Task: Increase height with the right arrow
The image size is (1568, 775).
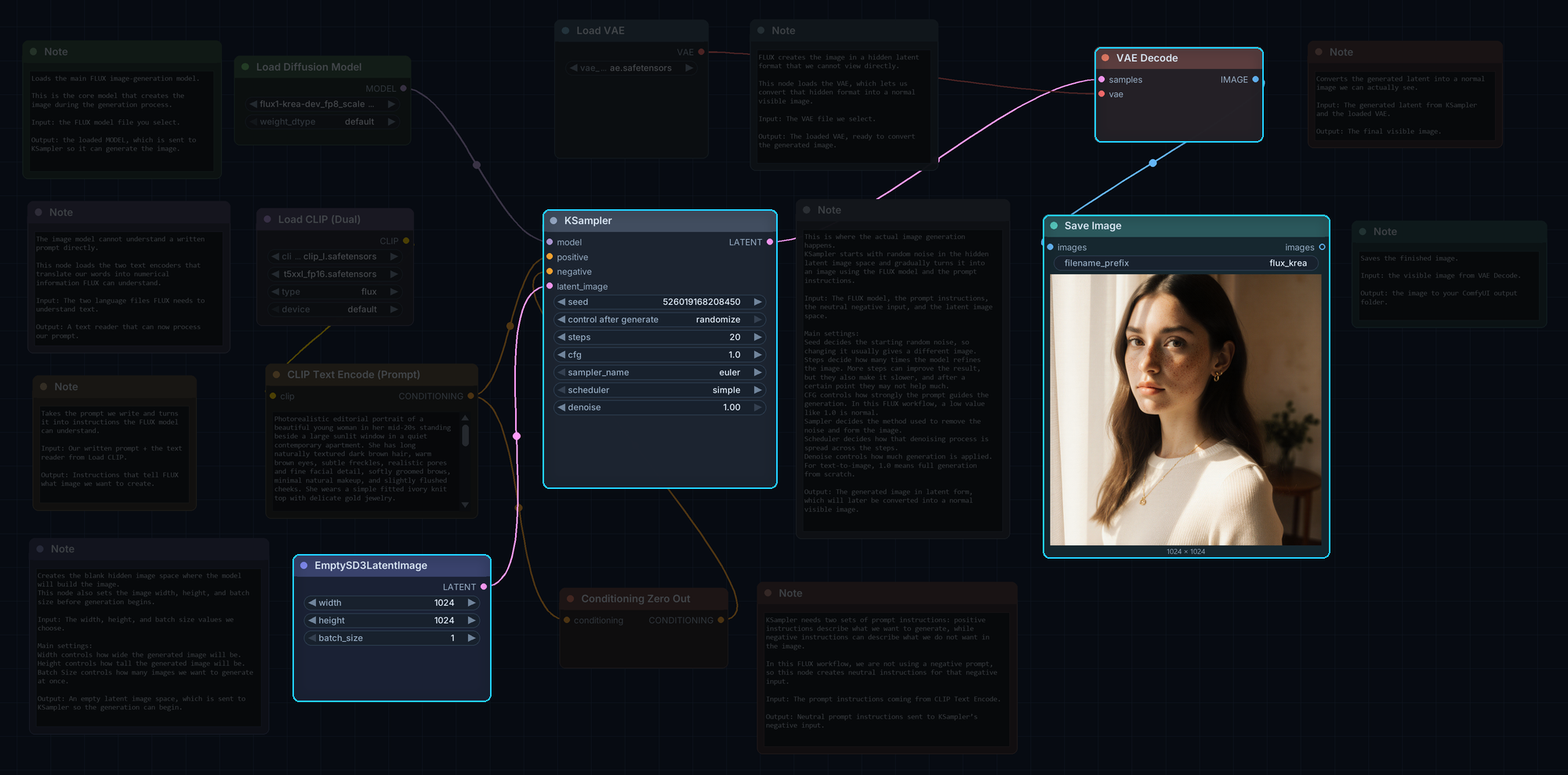Action: [471, 621]
